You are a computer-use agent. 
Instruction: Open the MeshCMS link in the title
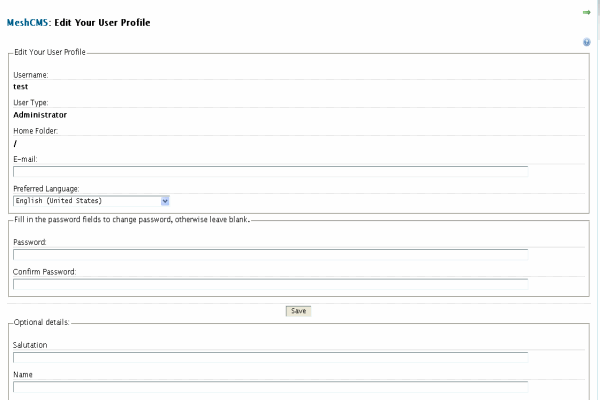pyautogui.click(x=27, y=23)
